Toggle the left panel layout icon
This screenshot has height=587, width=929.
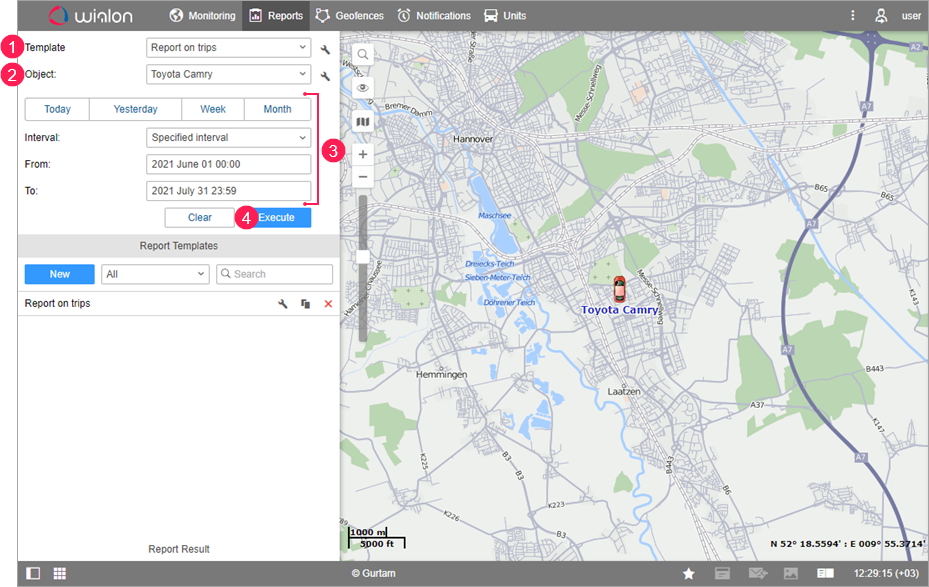click(x=34, y=573)
